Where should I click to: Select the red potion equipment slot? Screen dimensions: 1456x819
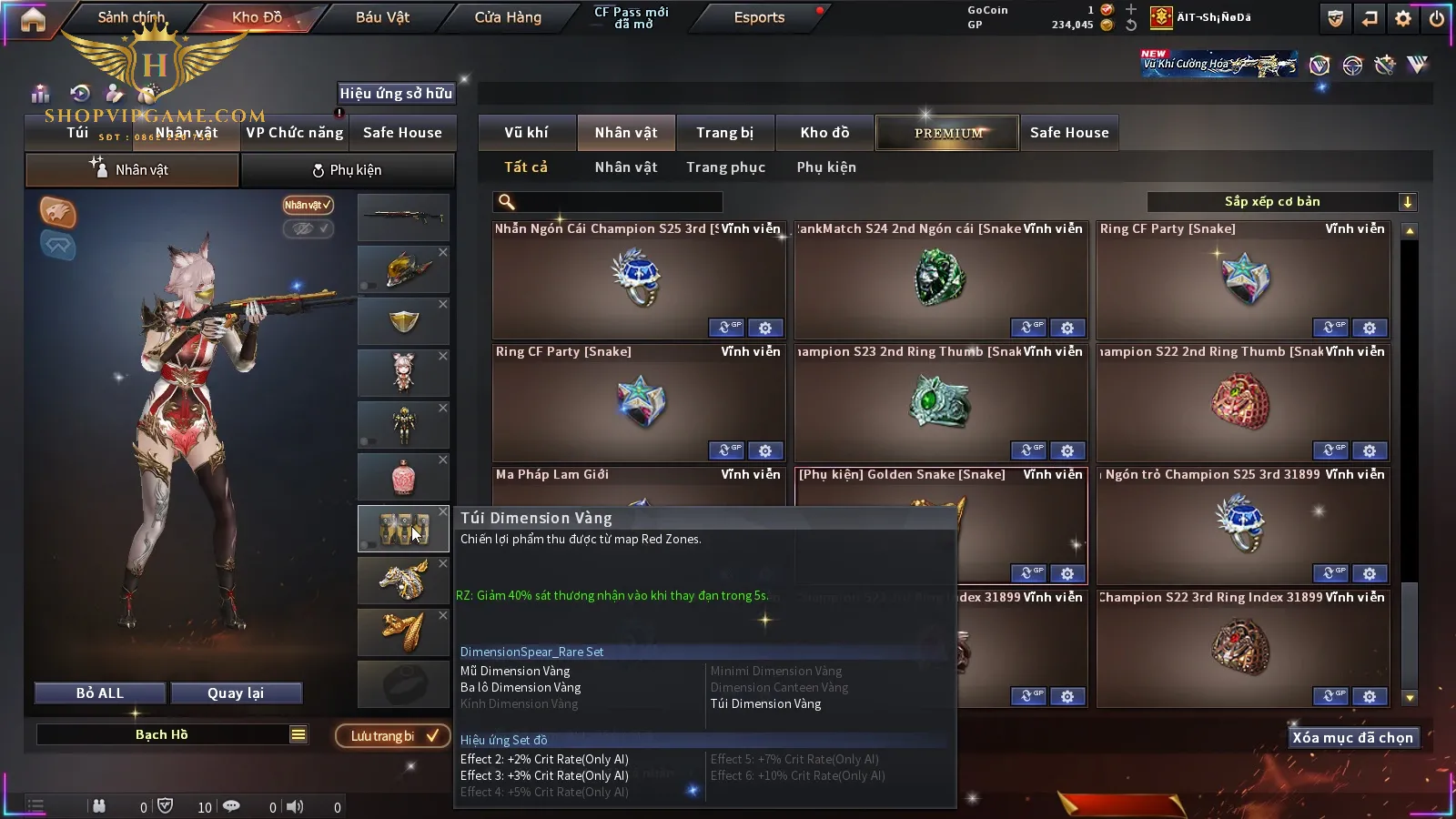(x=403, y=477)
